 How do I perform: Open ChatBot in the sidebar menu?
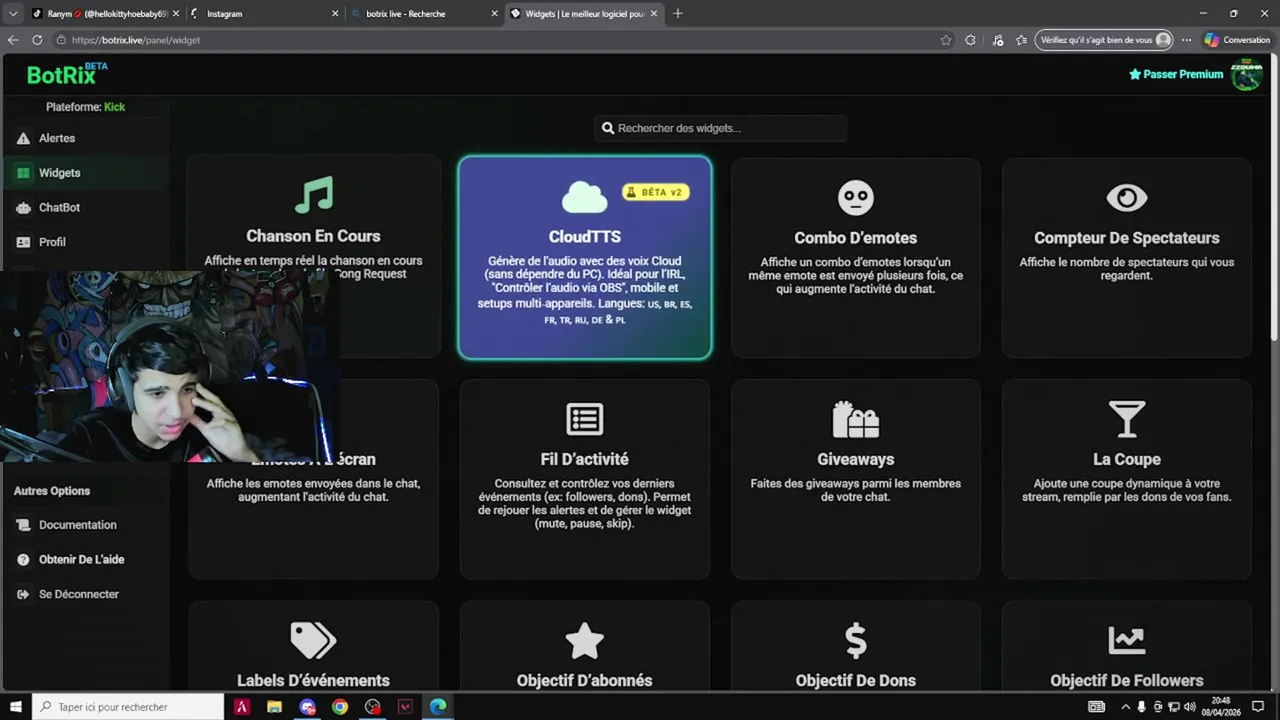pyautogui.click(x=59, y=208)
